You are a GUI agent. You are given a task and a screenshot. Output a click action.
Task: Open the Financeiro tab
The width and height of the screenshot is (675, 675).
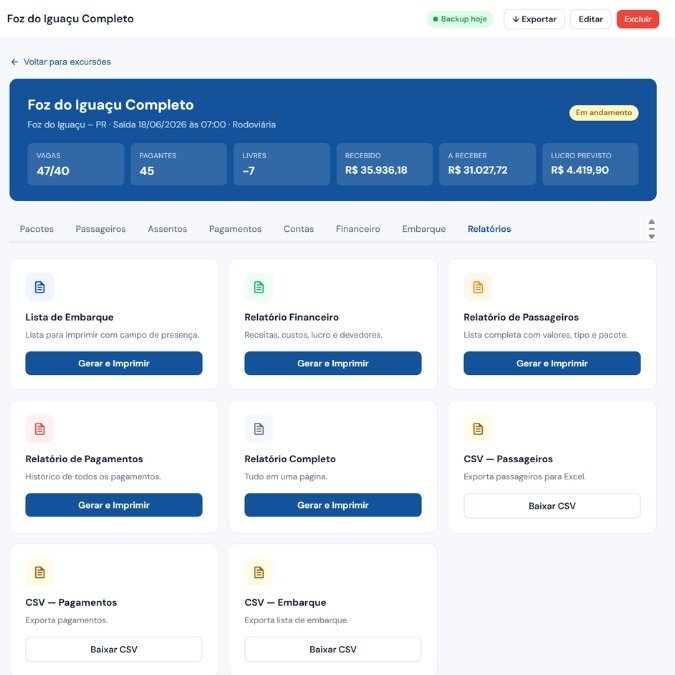click(358, 229)
